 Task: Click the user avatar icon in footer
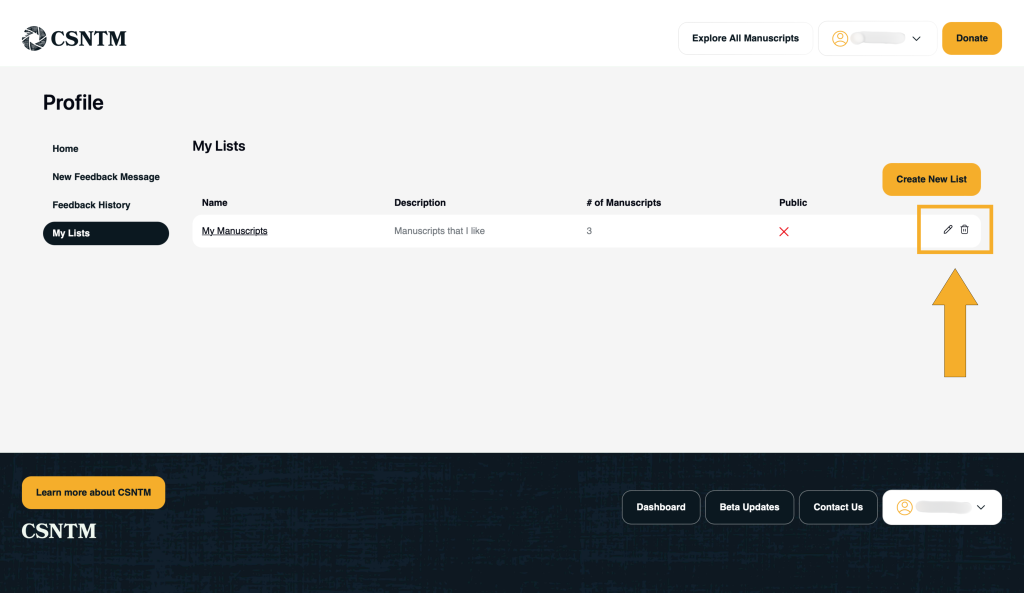[x=904, y=507]
